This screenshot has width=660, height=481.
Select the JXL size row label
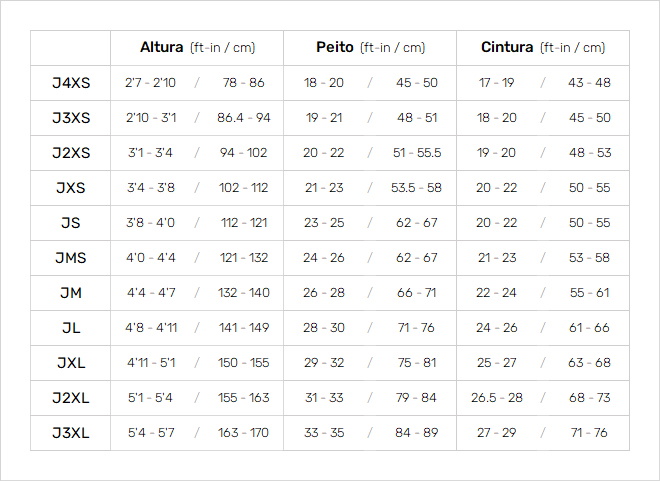pos(71,362)
